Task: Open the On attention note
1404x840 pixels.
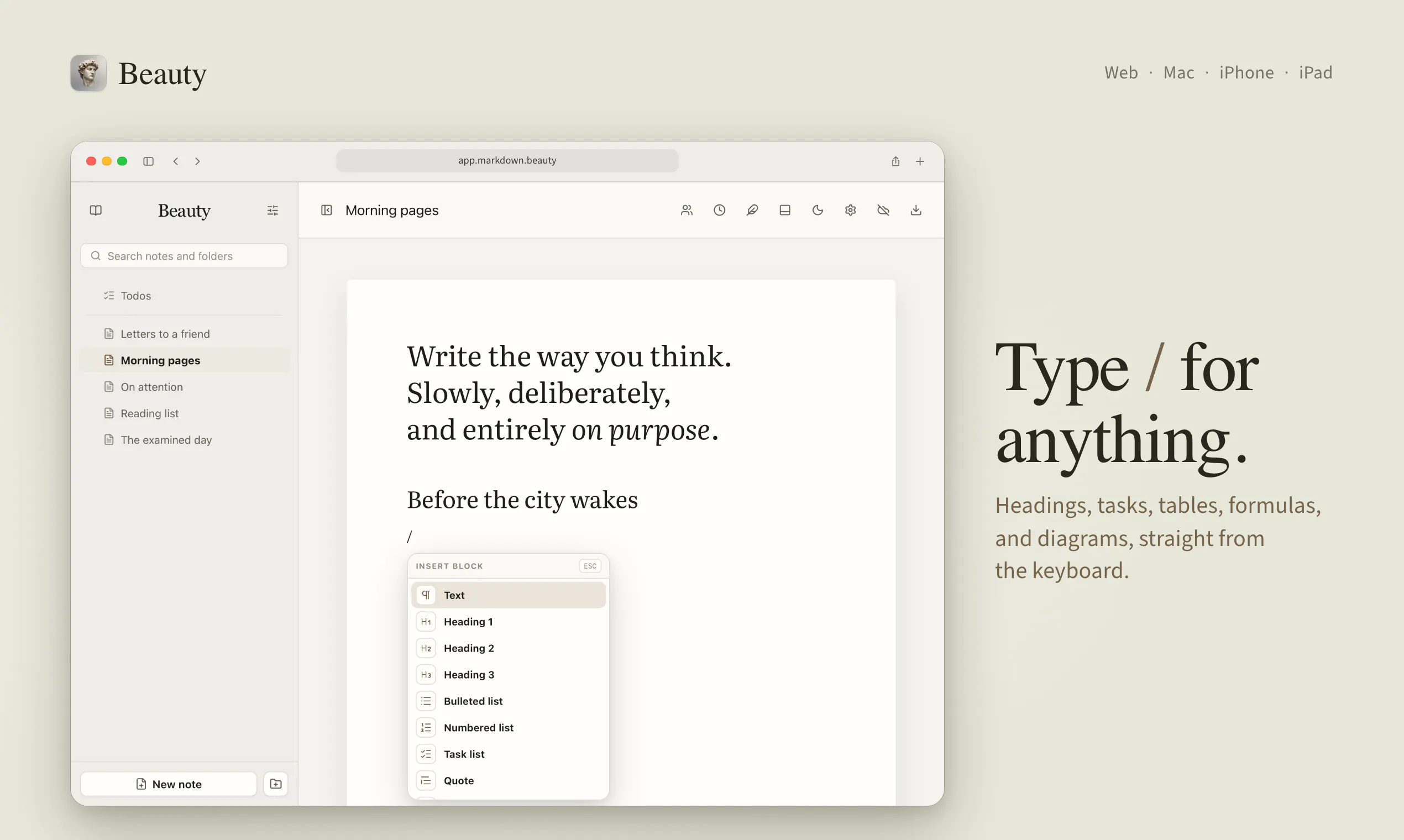Action: (x=184, y=387)
